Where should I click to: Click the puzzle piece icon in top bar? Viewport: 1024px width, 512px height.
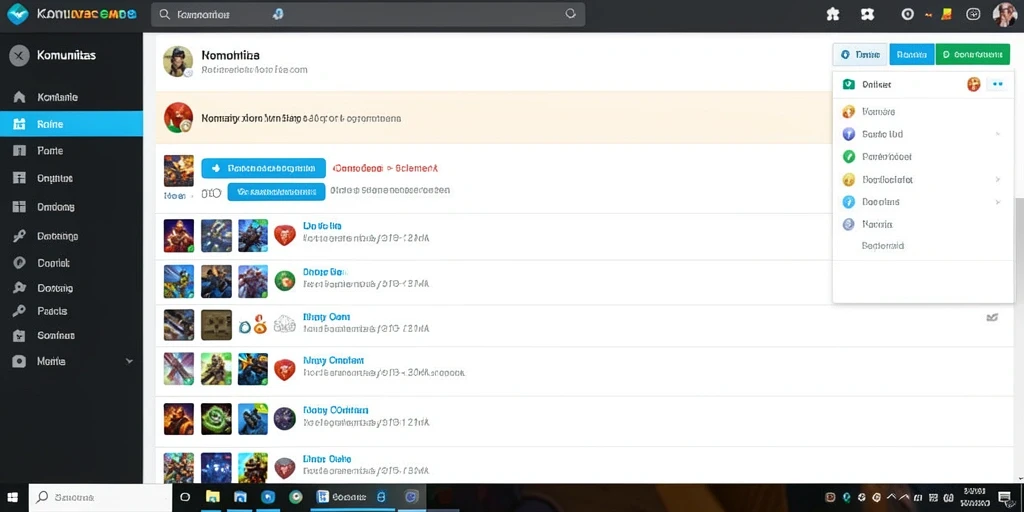click(833, 14)
